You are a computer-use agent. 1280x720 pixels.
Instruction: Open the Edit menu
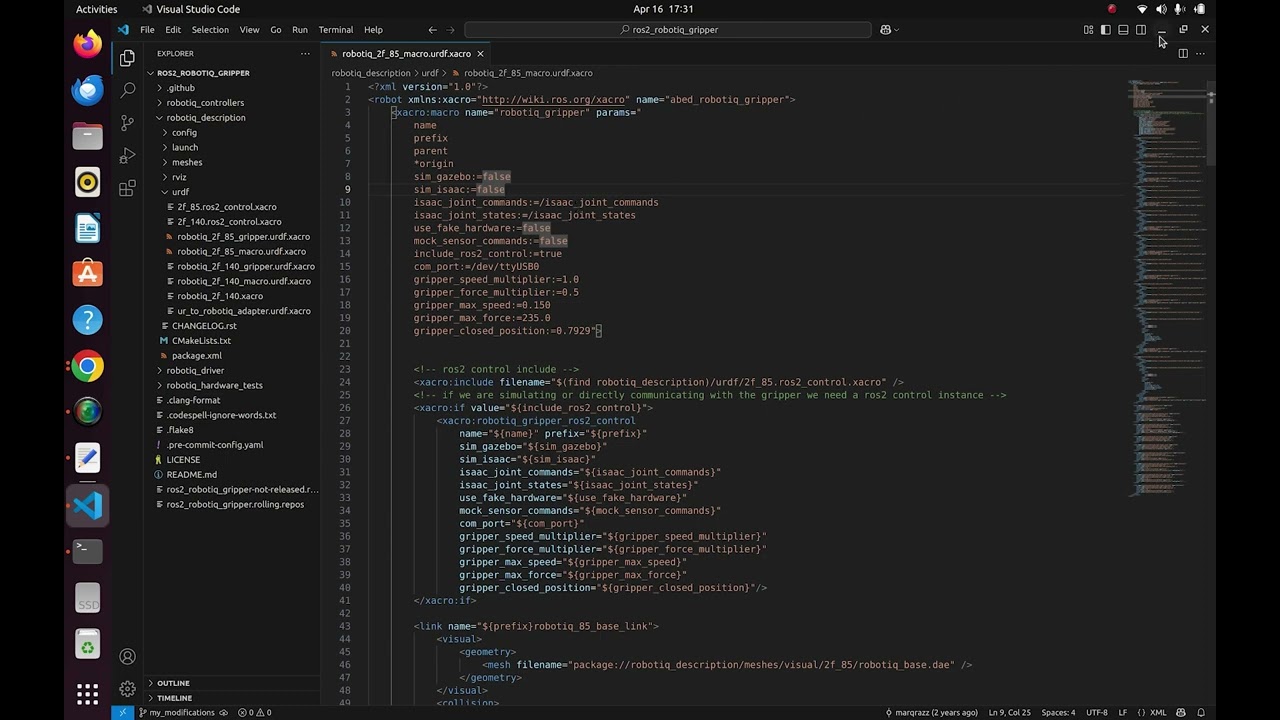[x=173, y=30]
